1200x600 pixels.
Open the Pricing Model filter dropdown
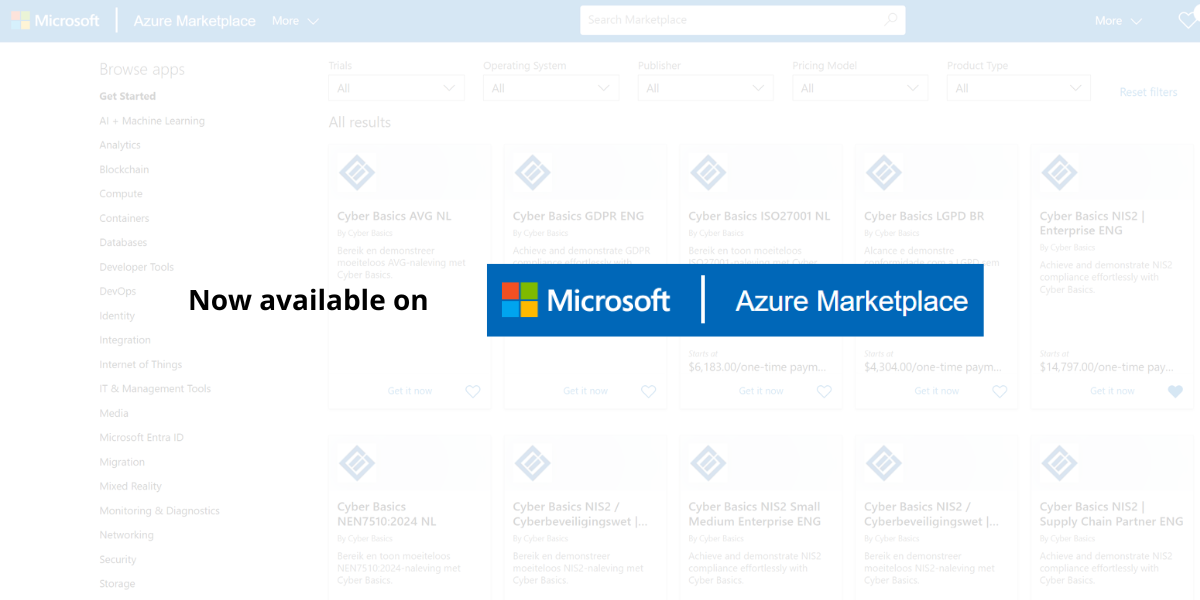[x=860, y=88]
